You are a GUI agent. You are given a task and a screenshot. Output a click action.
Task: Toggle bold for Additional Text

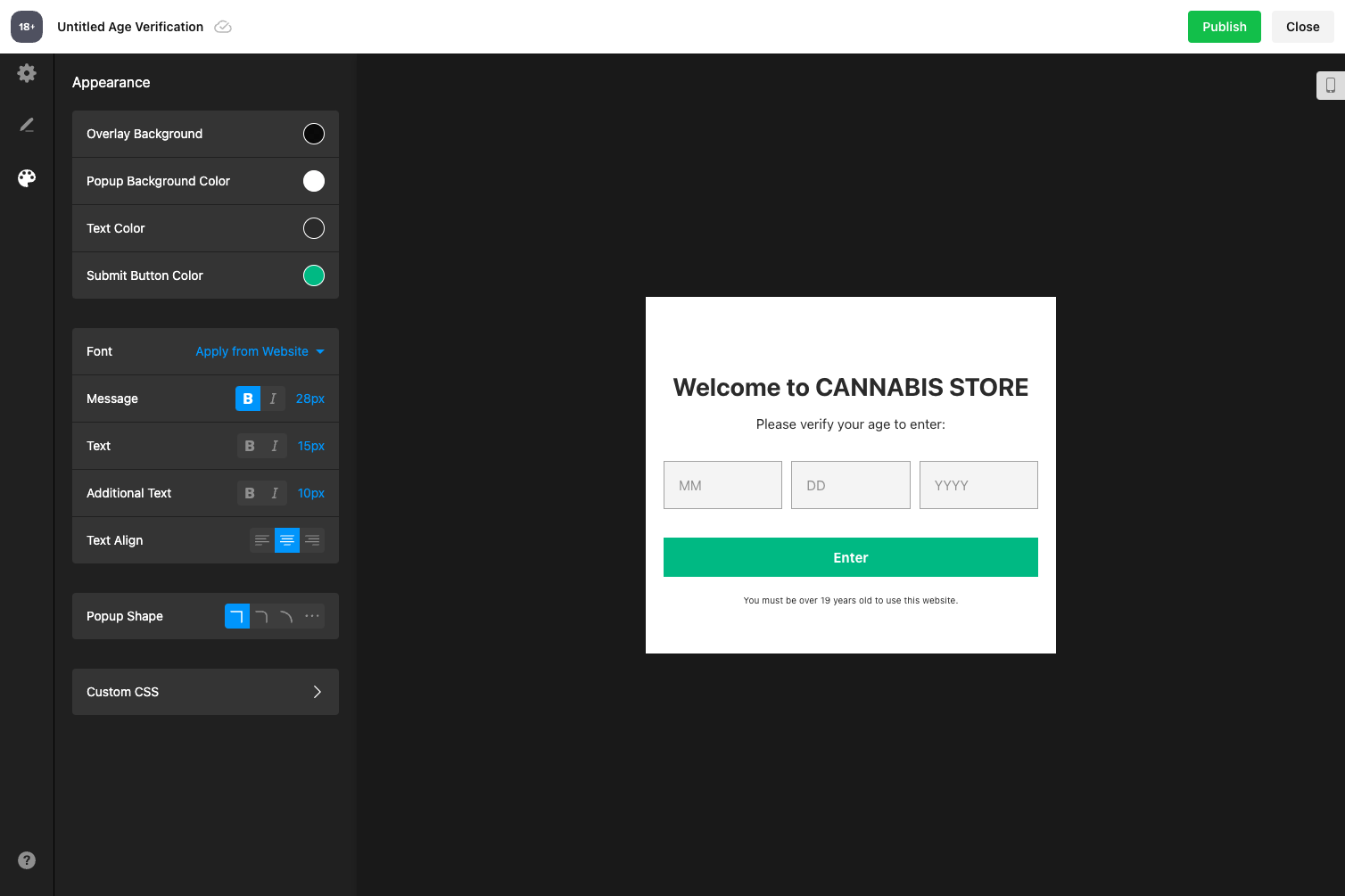click(x=250, y=493)
